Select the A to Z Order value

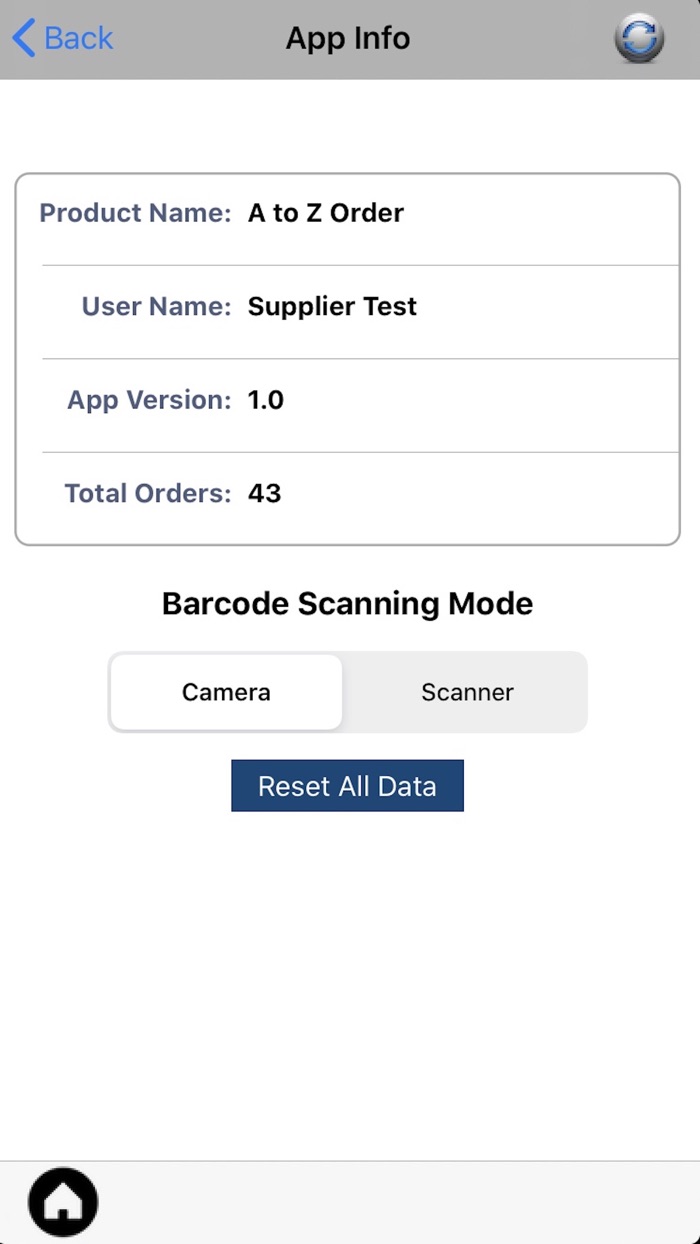326,213
